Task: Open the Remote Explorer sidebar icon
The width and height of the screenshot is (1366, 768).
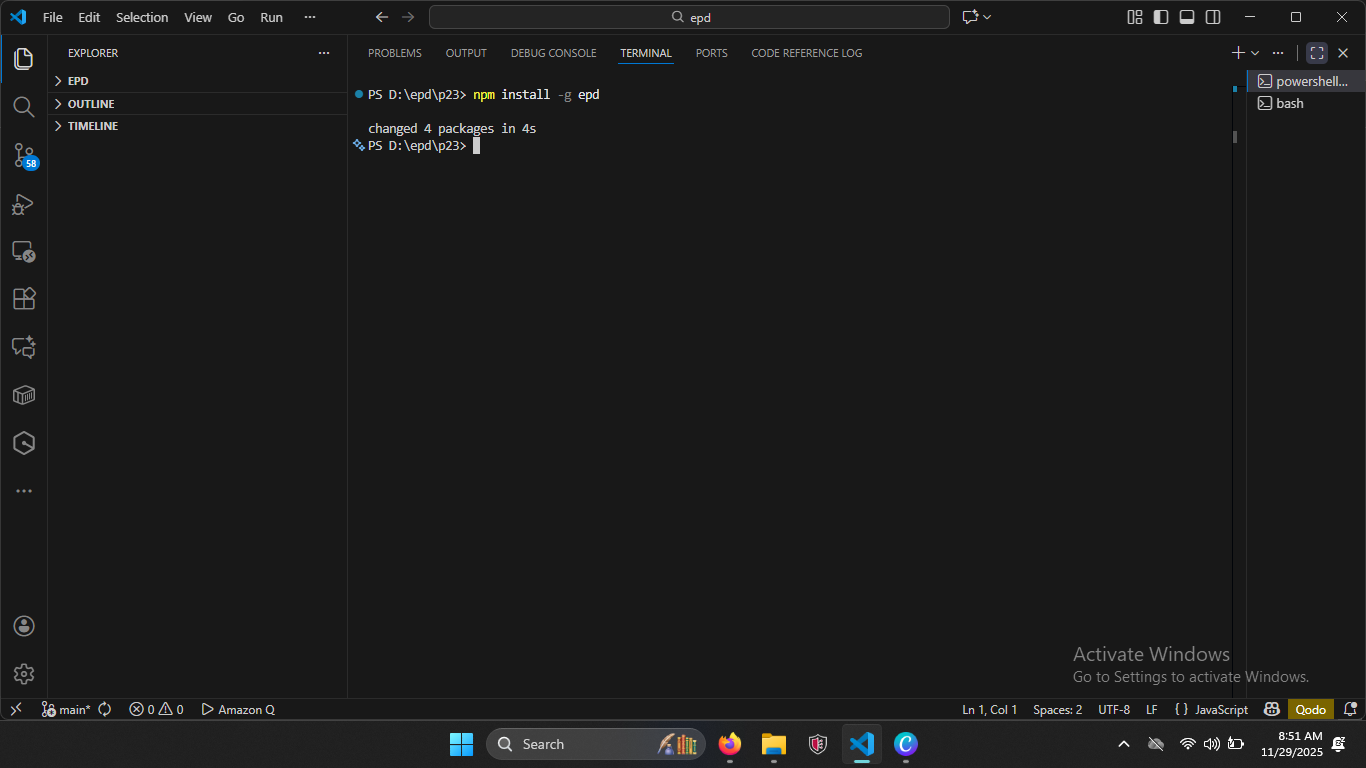Action: pyautogui.click(x=24, y=251)
